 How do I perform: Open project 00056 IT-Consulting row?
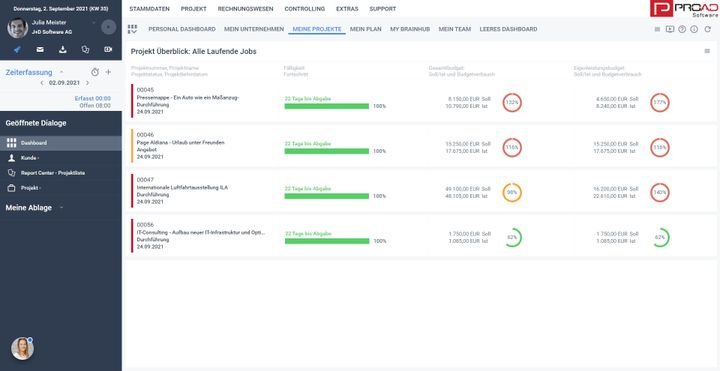coord(421,236)
